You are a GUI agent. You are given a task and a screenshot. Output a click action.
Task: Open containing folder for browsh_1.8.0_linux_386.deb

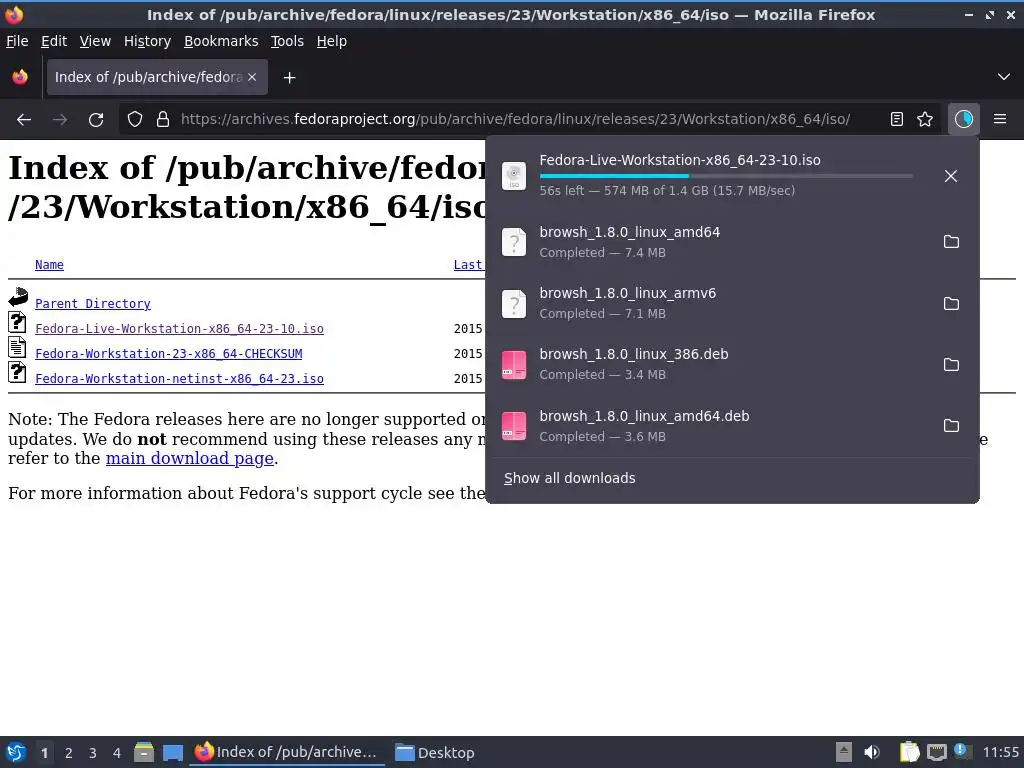pos(952,364)
